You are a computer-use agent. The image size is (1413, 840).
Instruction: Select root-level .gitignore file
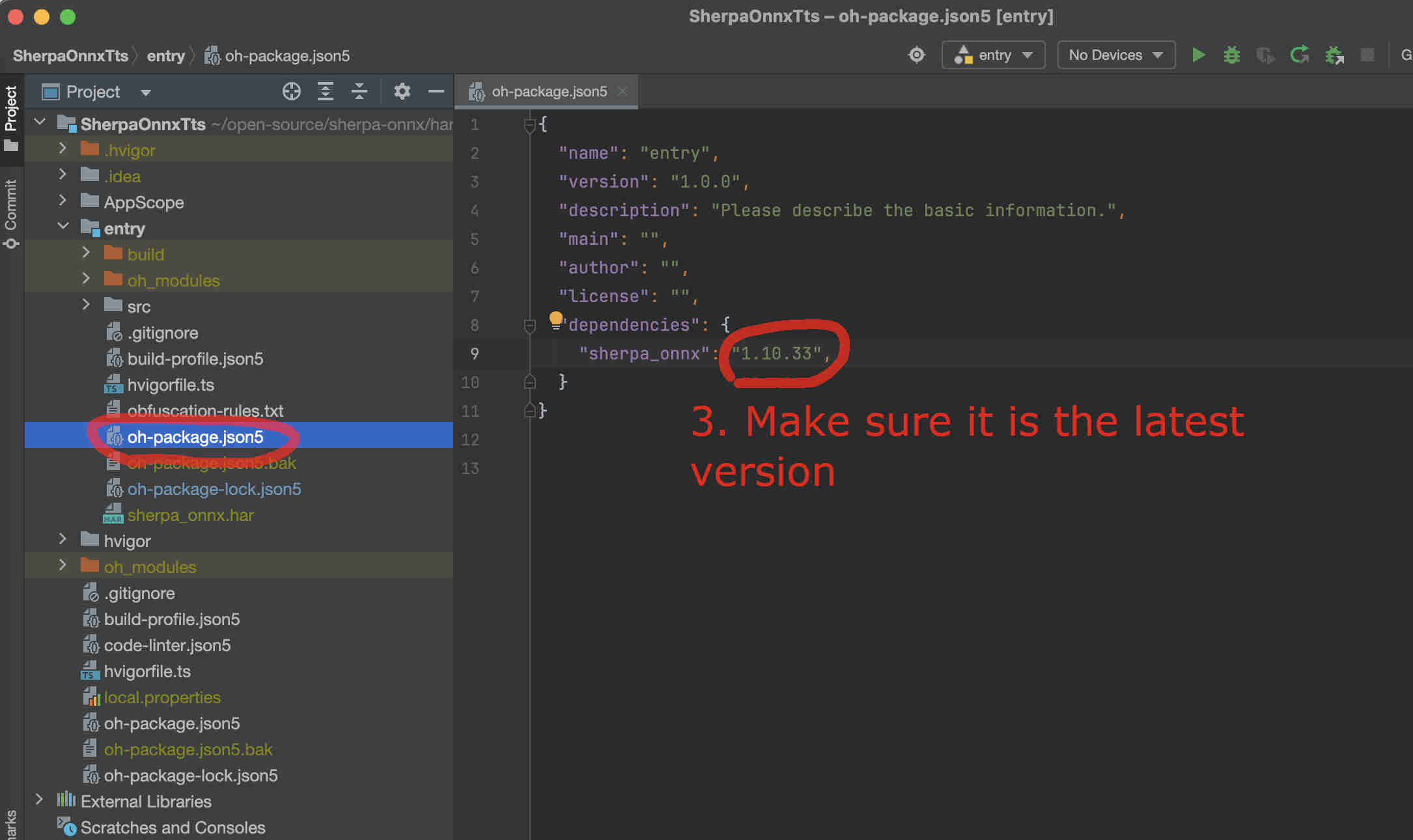(x=139, y=593)
